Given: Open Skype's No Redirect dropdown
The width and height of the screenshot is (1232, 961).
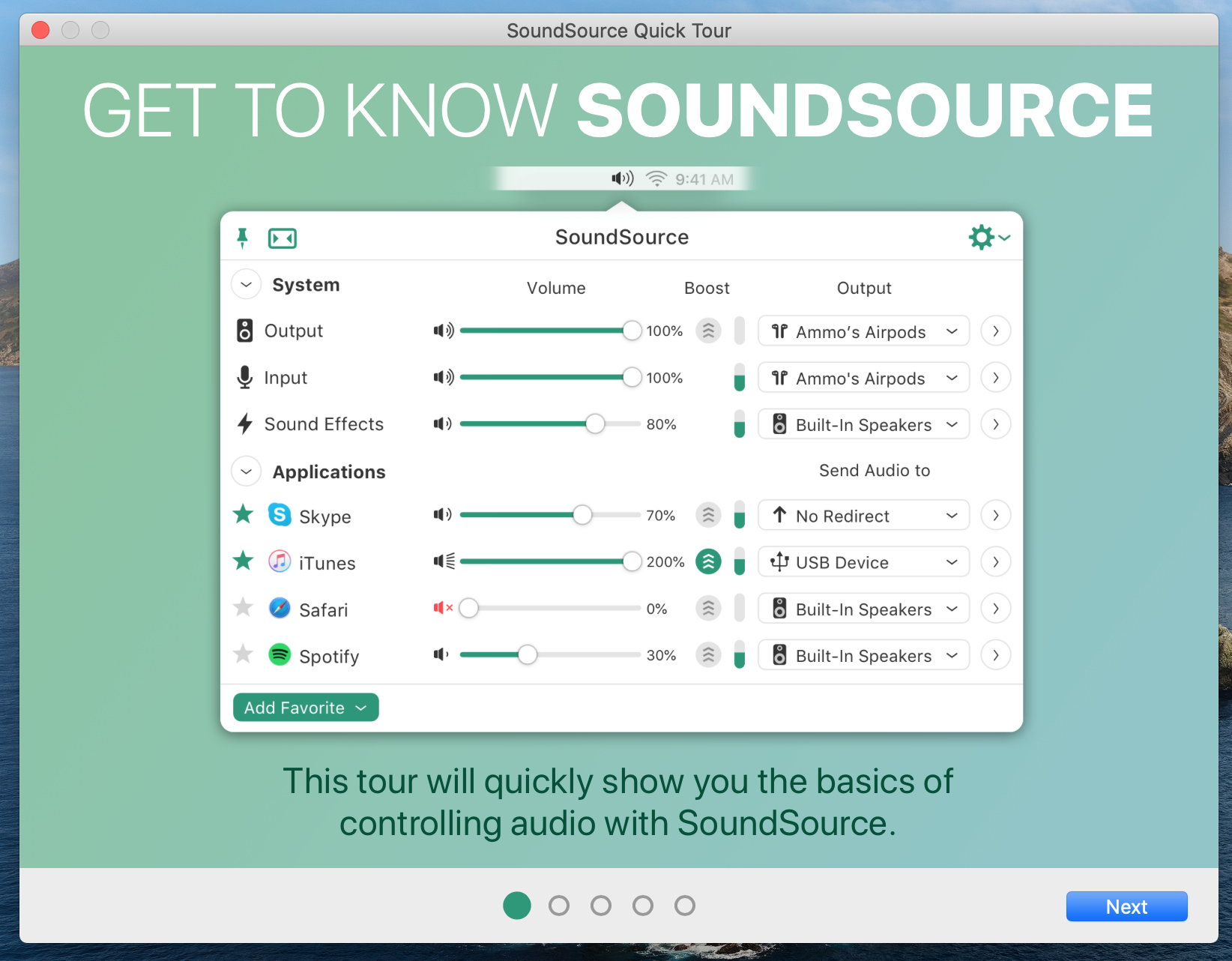Looking at the screenshot, I should click(x=864, y=515).
